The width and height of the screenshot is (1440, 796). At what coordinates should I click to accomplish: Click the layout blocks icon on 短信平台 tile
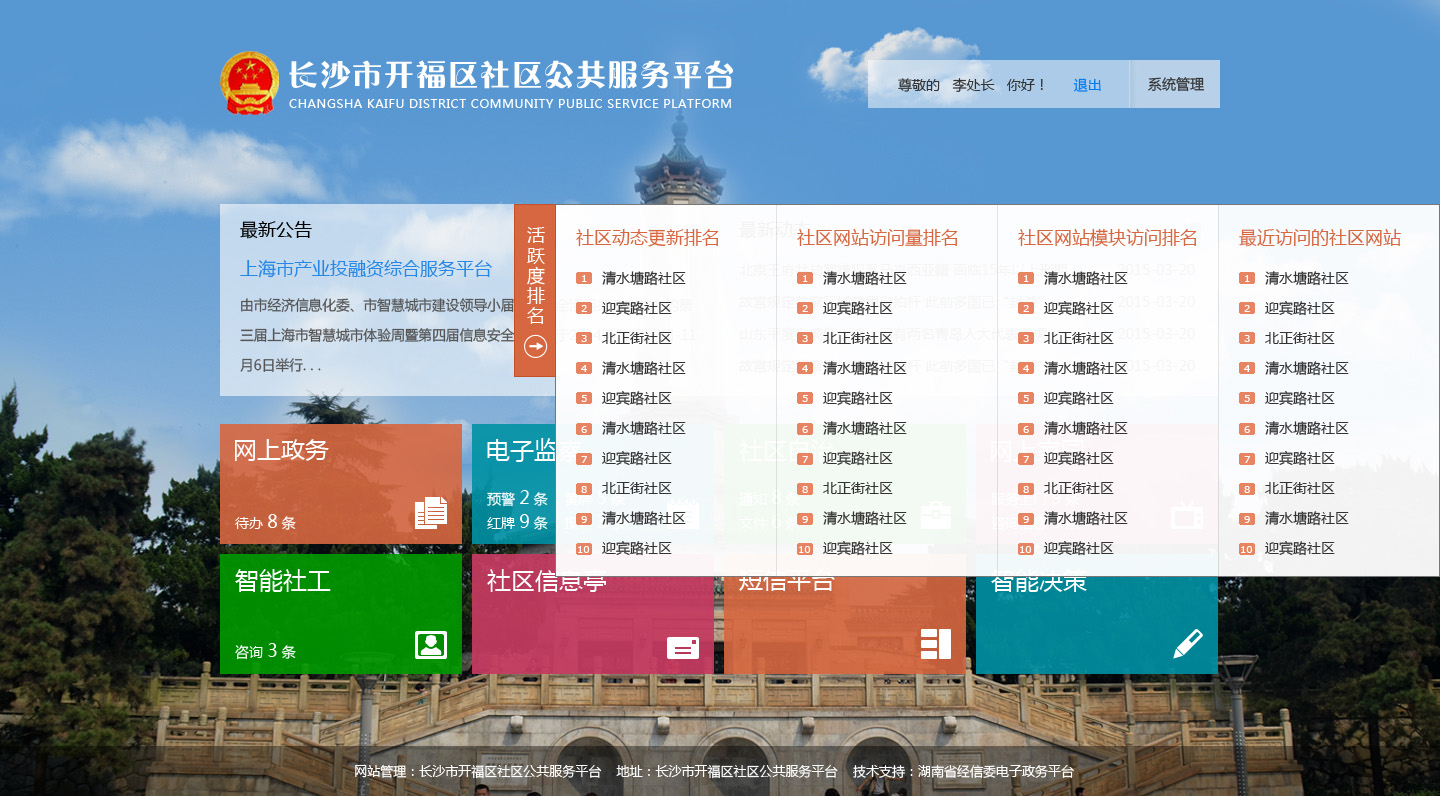[936, 644]
